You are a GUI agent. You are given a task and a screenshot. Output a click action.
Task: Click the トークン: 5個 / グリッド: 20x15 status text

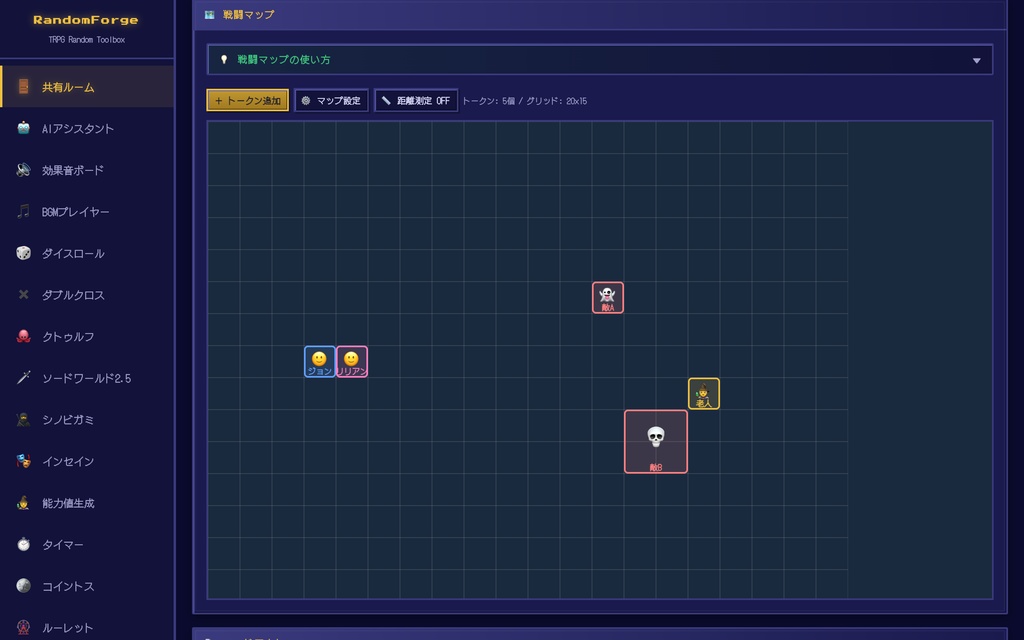point(524,101)
